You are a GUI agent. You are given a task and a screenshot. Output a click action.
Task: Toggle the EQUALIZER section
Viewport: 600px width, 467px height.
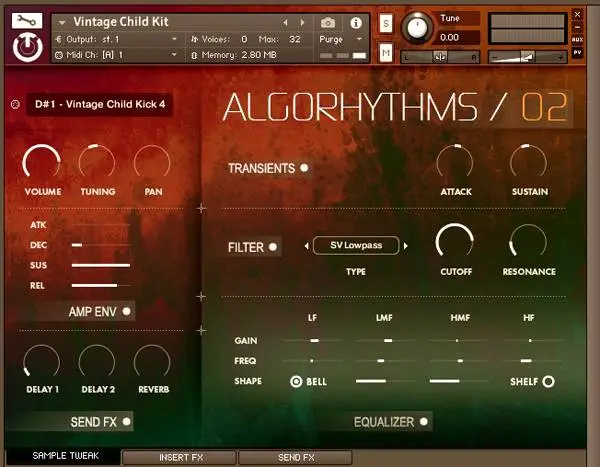424,421
